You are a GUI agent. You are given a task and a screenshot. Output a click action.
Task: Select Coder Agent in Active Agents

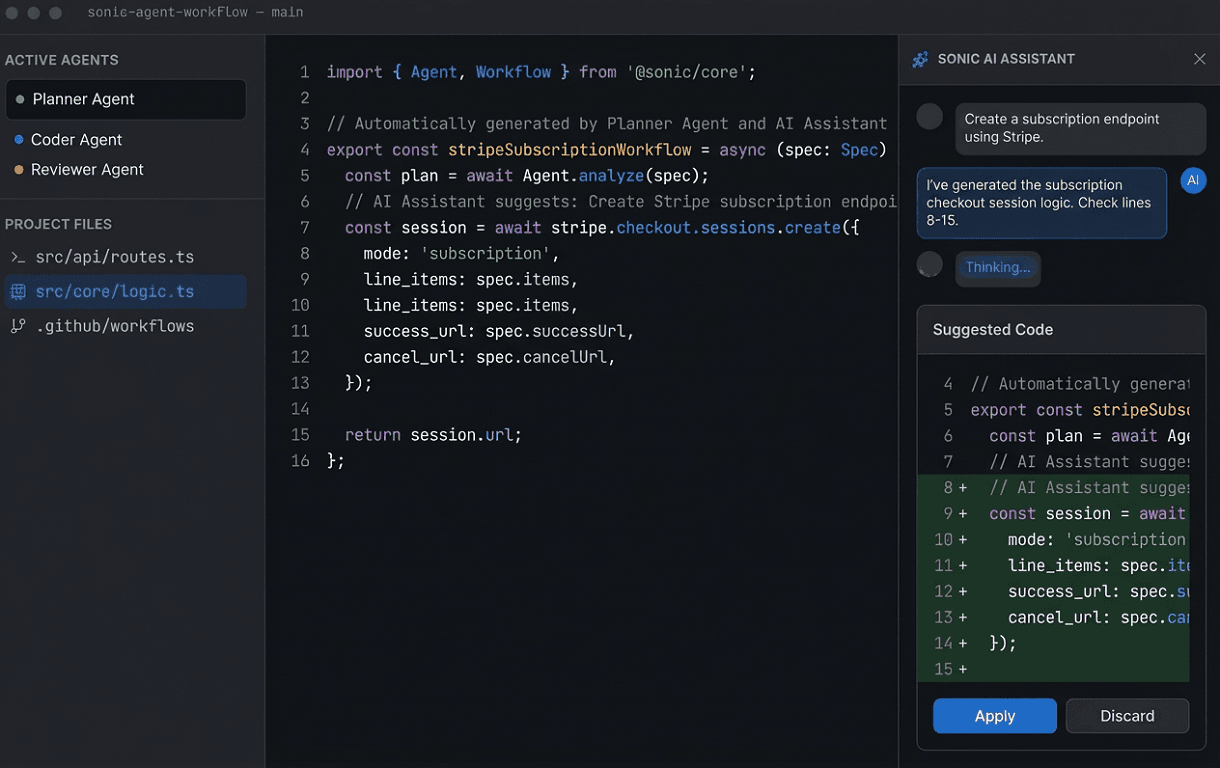tap(77, 140)
